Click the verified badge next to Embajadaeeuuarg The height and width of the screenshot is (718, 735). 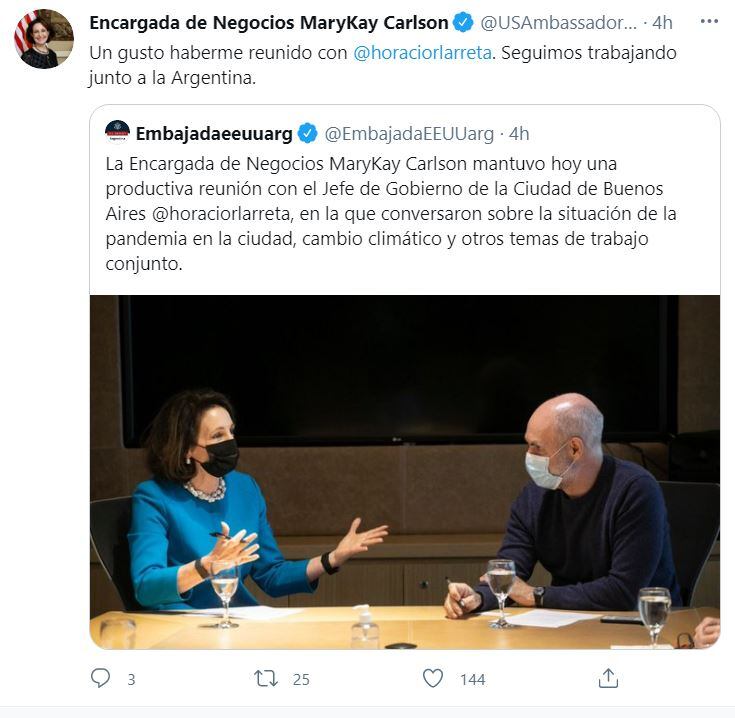308,134
